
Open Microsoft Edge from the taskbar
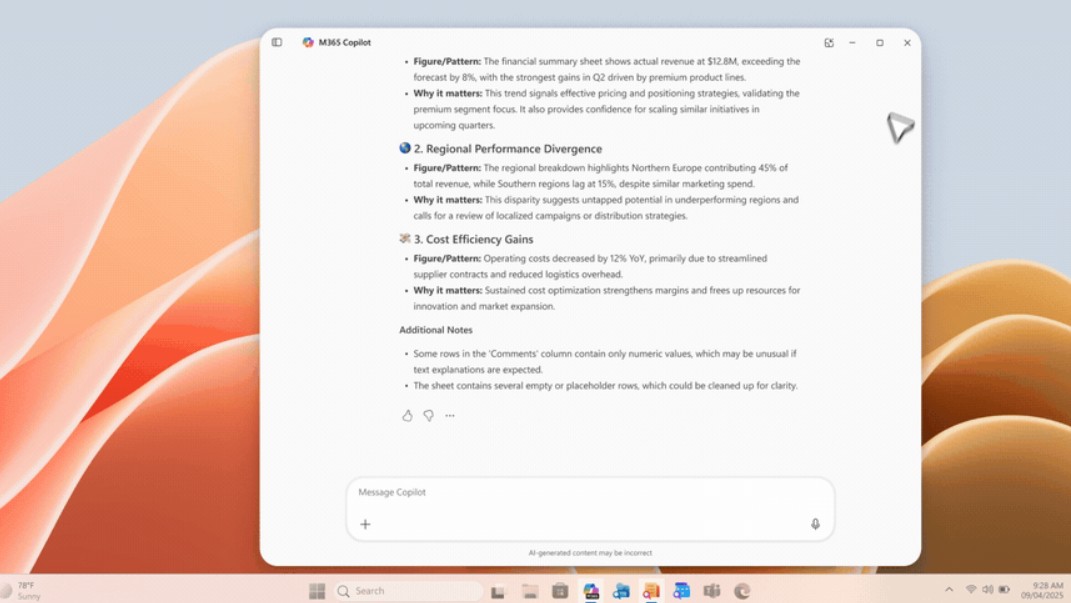pos(742,591)
